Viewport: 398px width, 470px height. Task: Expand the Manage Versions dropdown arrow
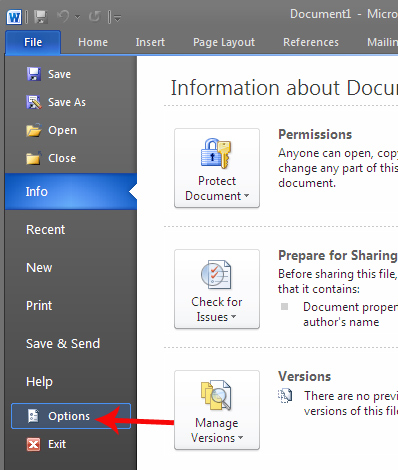click(241, 438)
